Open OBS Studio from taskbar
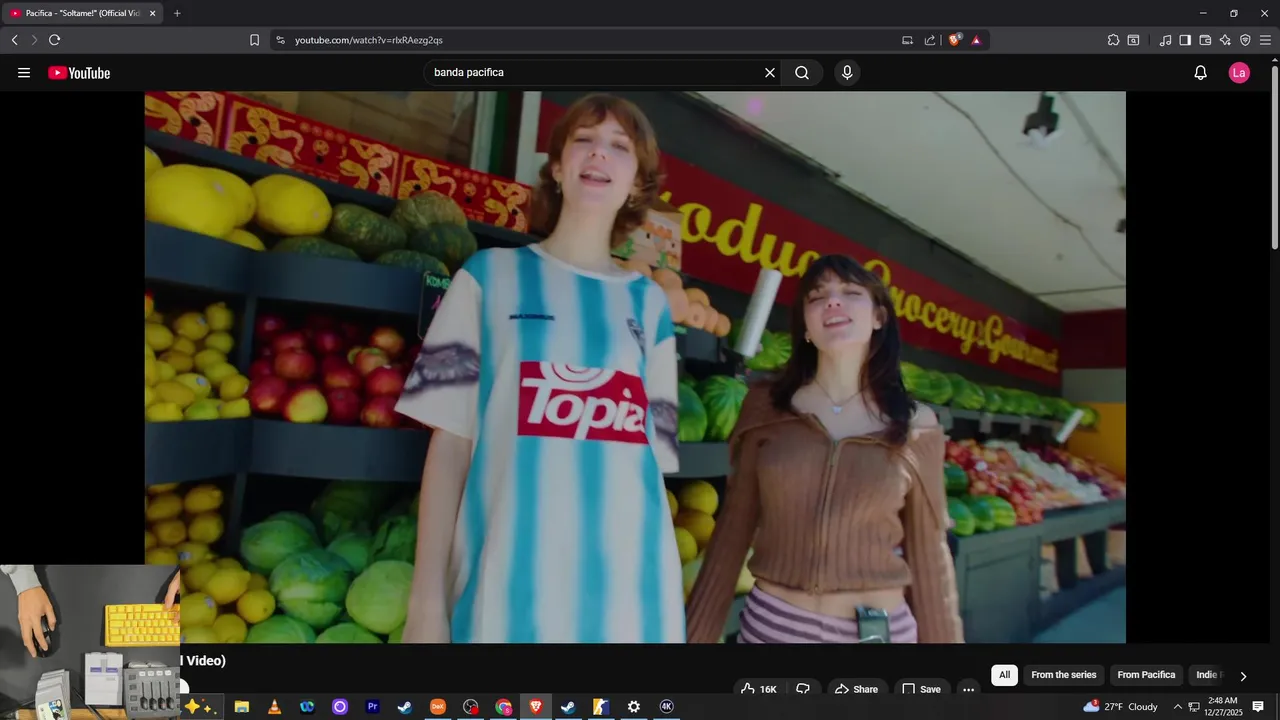The image size is (1280, 720). point(471,707)
